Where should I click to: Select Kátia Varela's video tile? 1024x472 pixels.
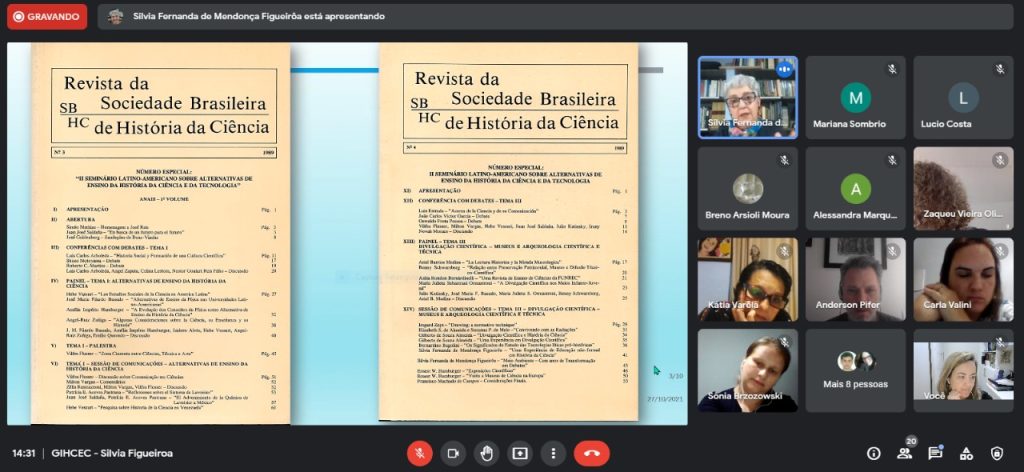[748, 279]
